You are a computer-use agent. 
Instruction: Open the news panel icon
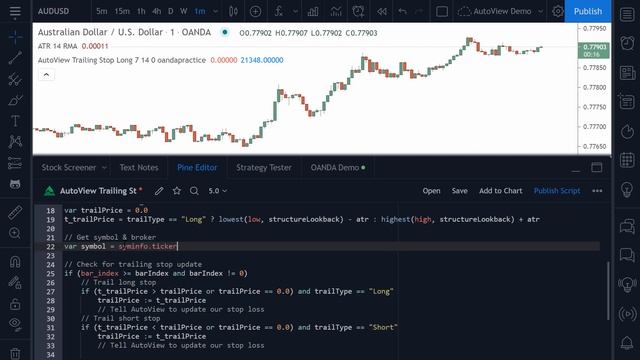point(627,73)
